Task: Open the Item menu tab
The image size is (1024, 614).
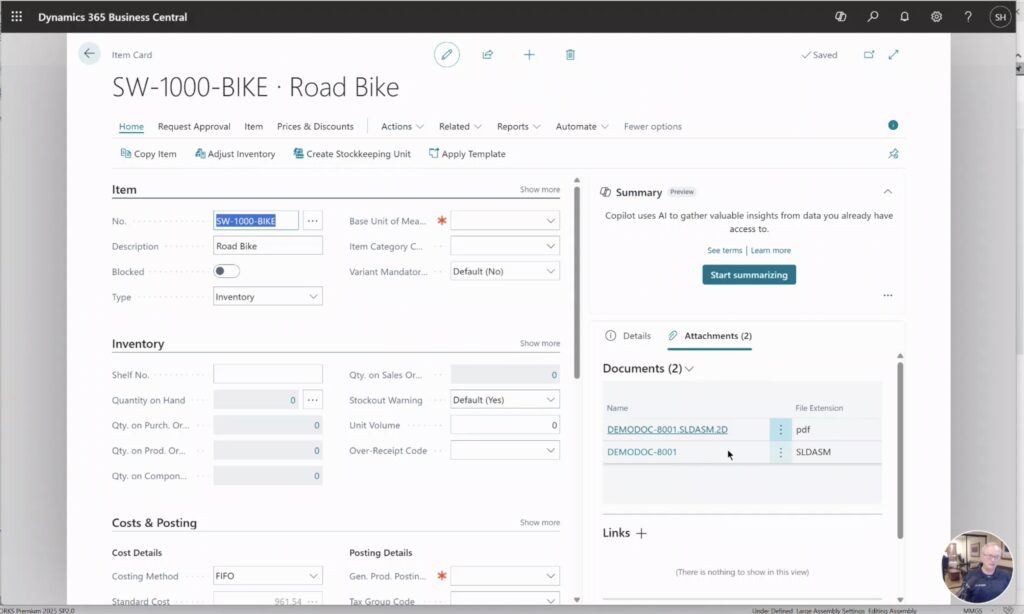Action: click(x=253, y=127)
